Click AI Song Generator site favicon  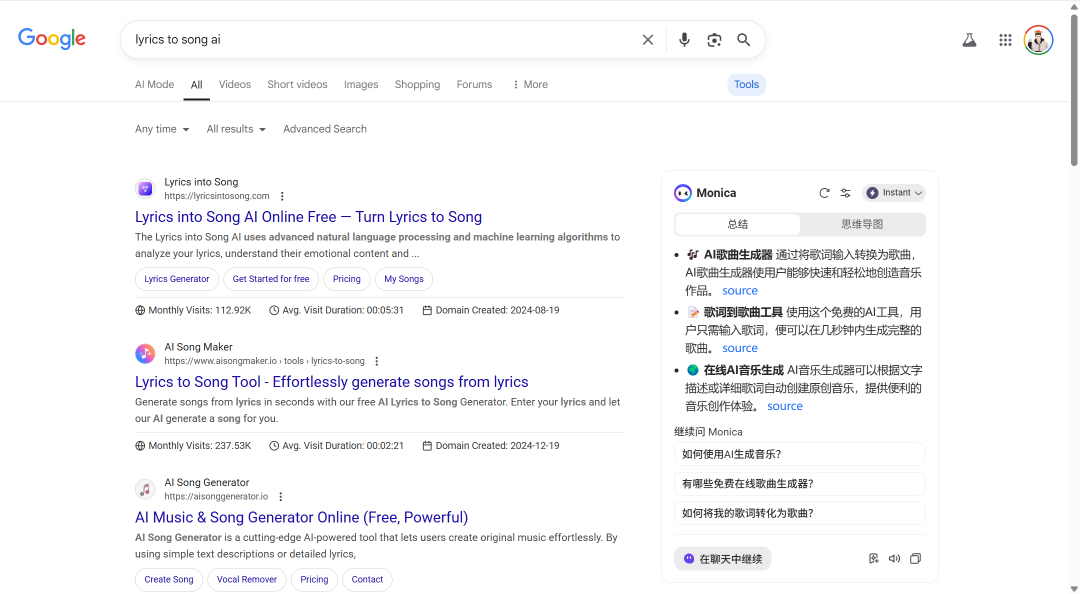coord(145,489)
